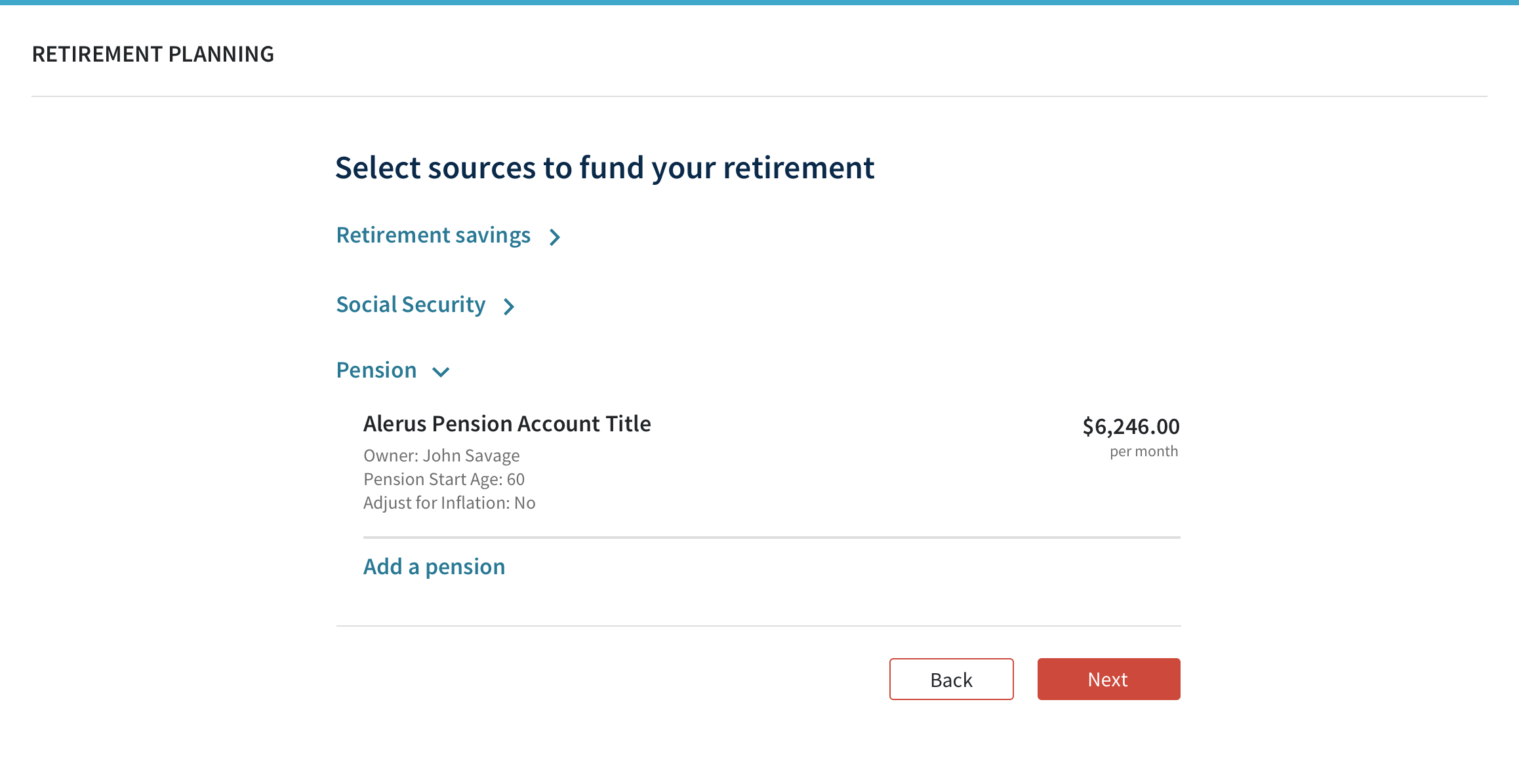Collapse the Pension section down chevron
The width and height of the screenshot is (1519, 784).
coord(441,372)
